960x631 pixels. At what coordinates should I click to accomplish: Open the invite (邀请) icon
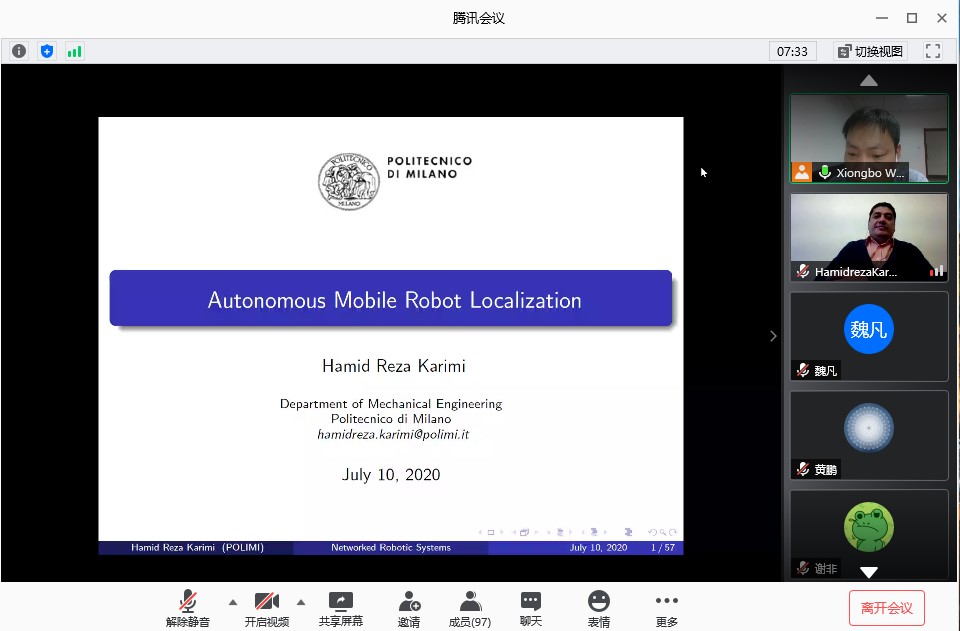tap(408, 607)
